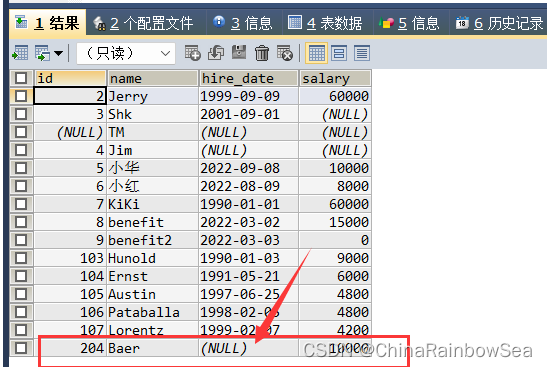The image size is (547, 367).
Task: Click the name column header
Action: [152, 78]
